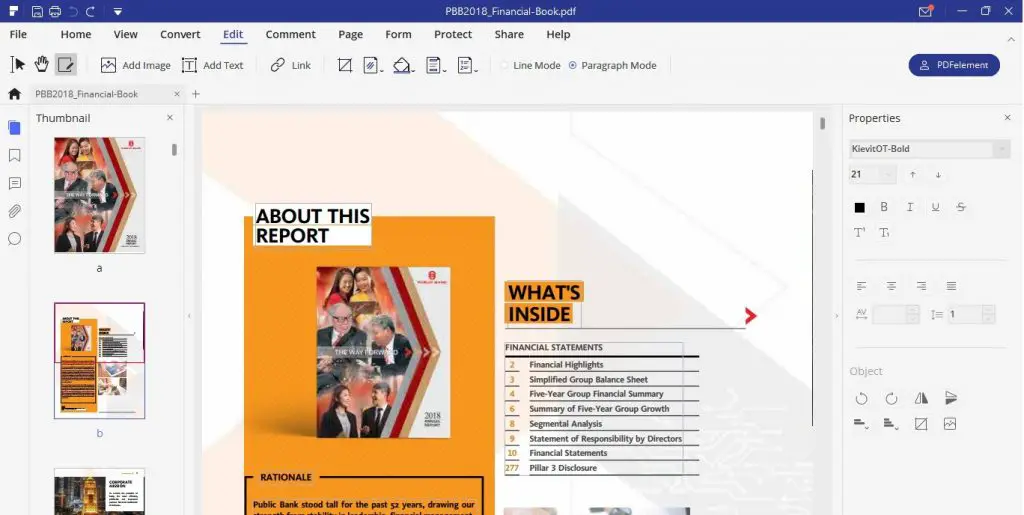Undo the last action
Screen dimensions: 1024x515
coord(72,11)
